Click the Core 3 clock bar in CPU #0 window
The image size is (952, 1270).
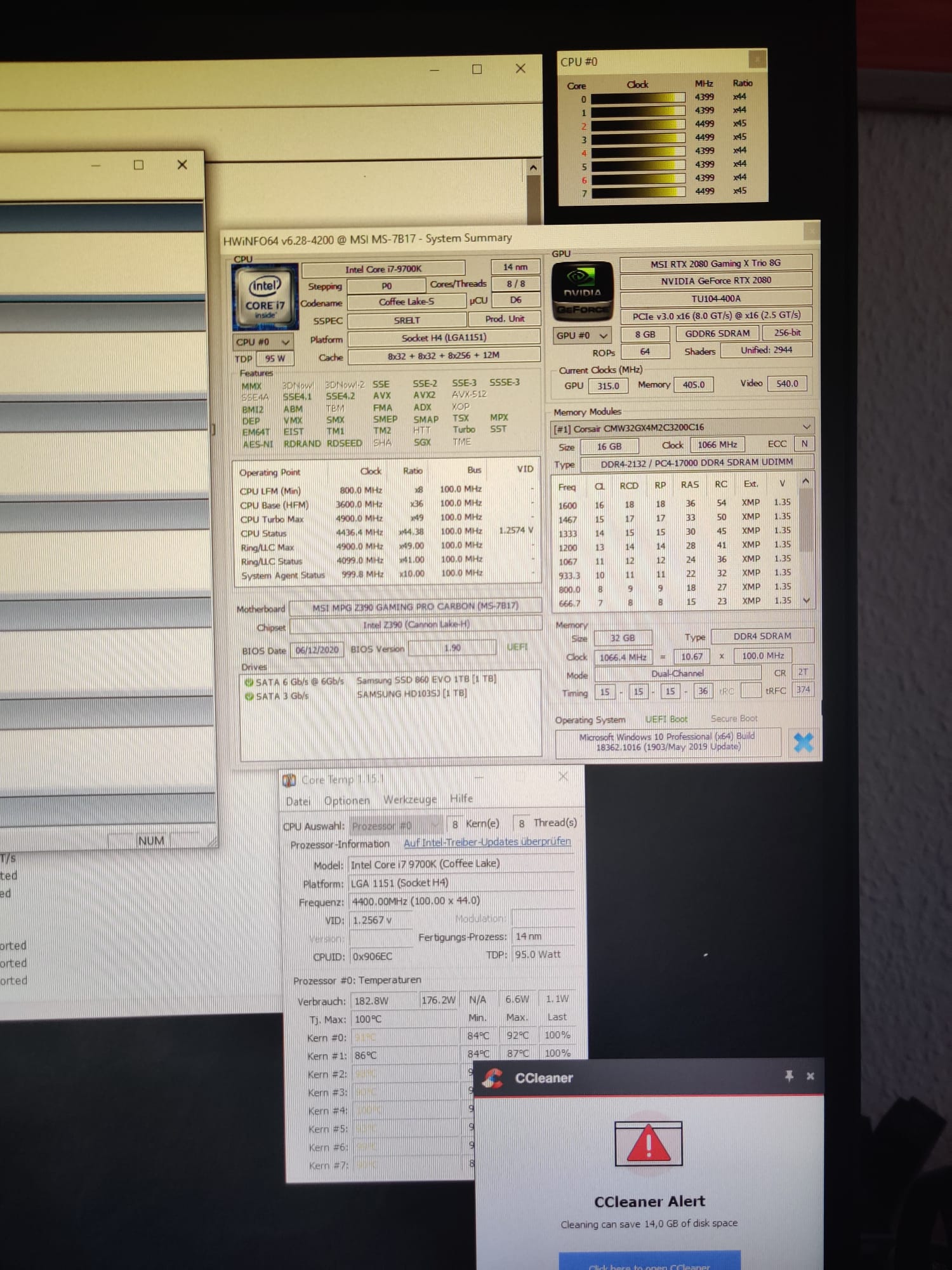pyautogui.click(x=638, y=139)
